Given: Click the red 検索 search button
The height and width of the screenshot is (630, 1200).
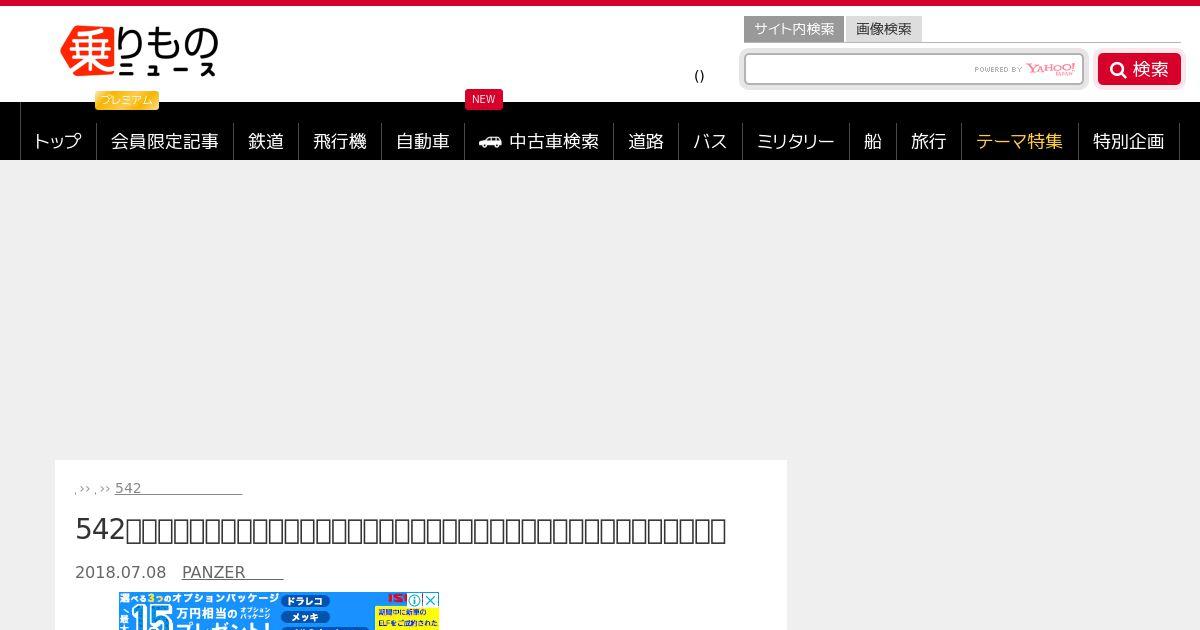Looking at the screenshot, I should pos(1139,69).
